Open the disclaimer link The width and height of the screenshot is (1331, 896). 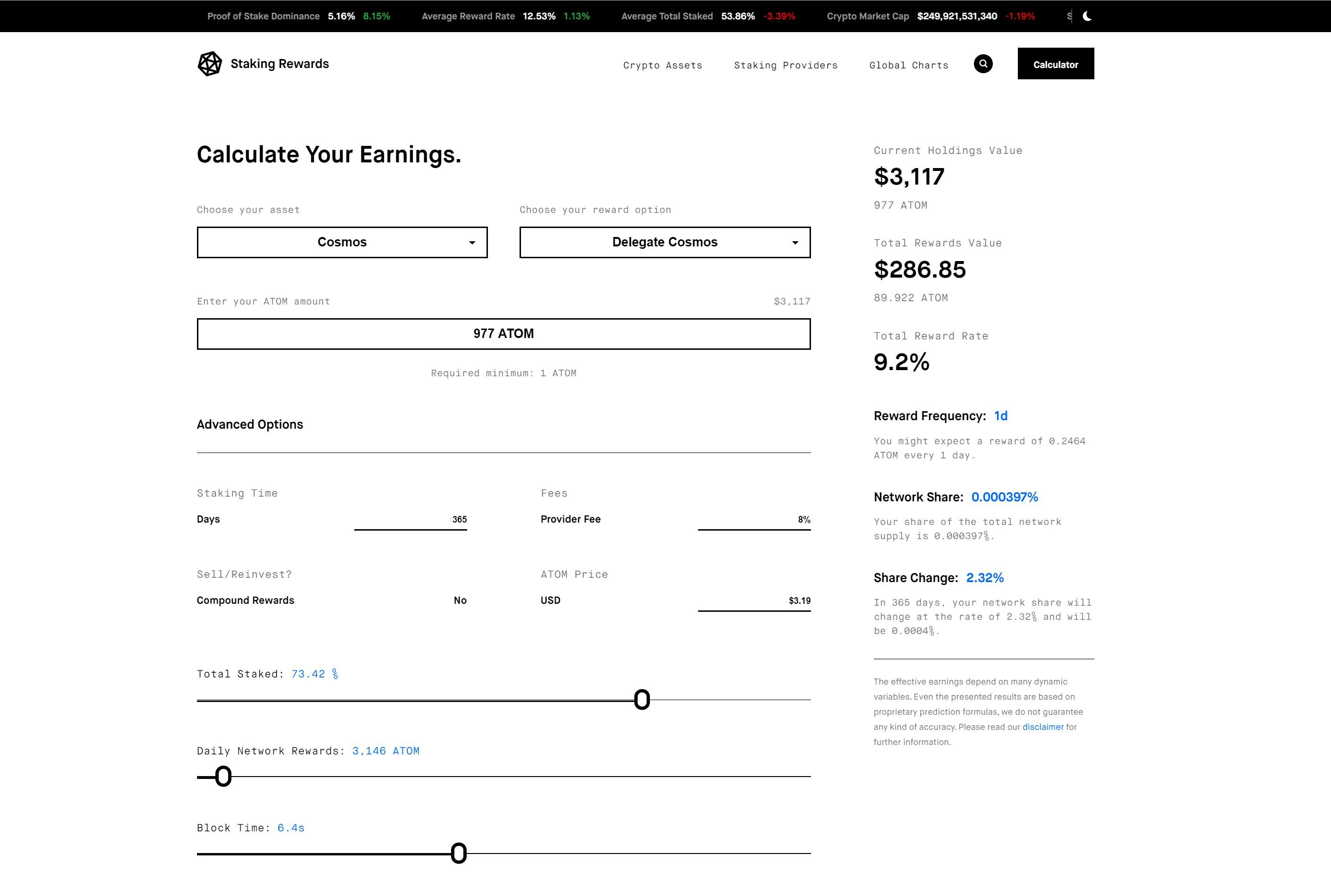(1042, 727)
